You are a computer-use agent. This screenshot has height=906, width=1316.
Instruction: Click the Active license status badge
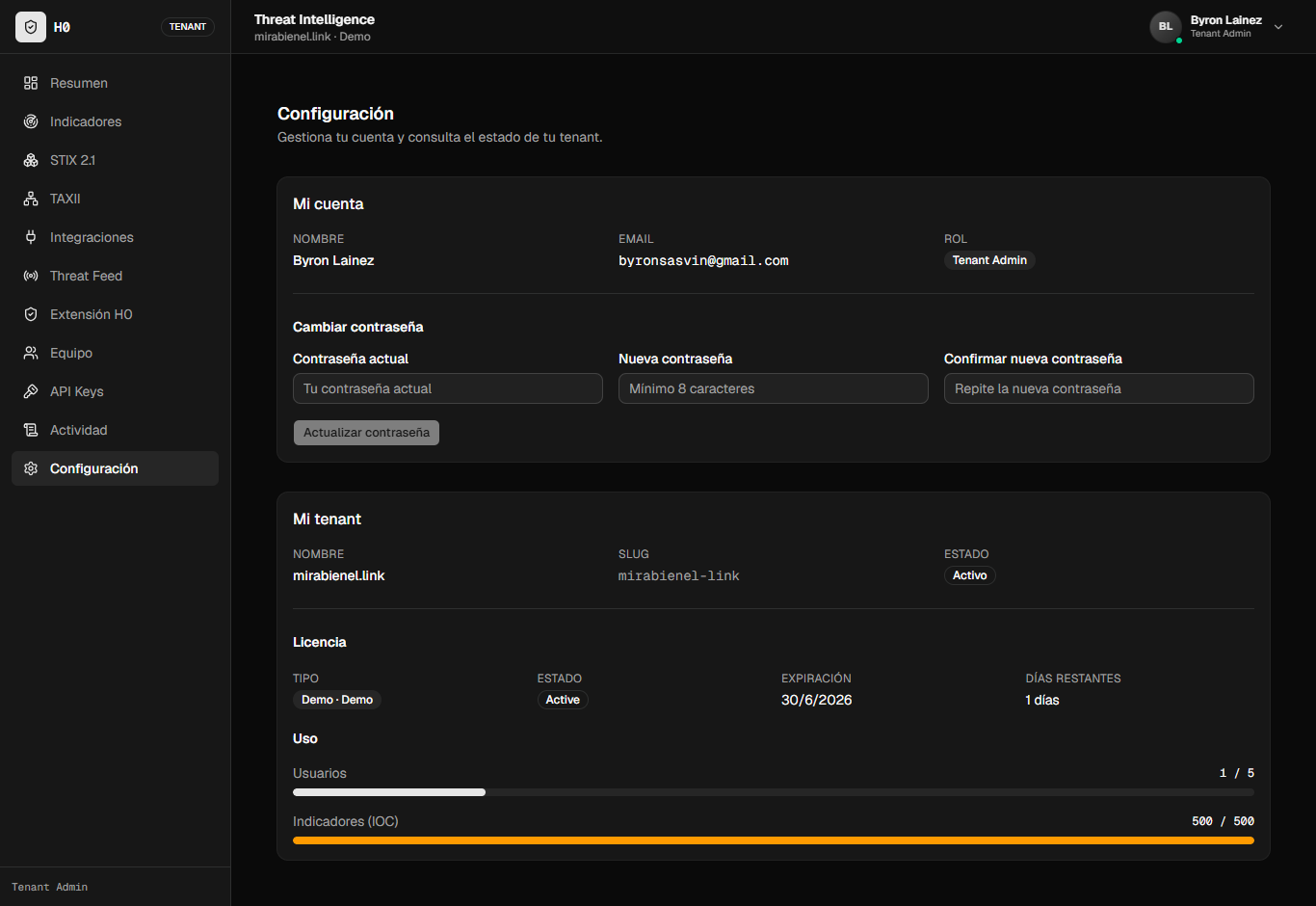pyautogui.click(x=563, y=700)
